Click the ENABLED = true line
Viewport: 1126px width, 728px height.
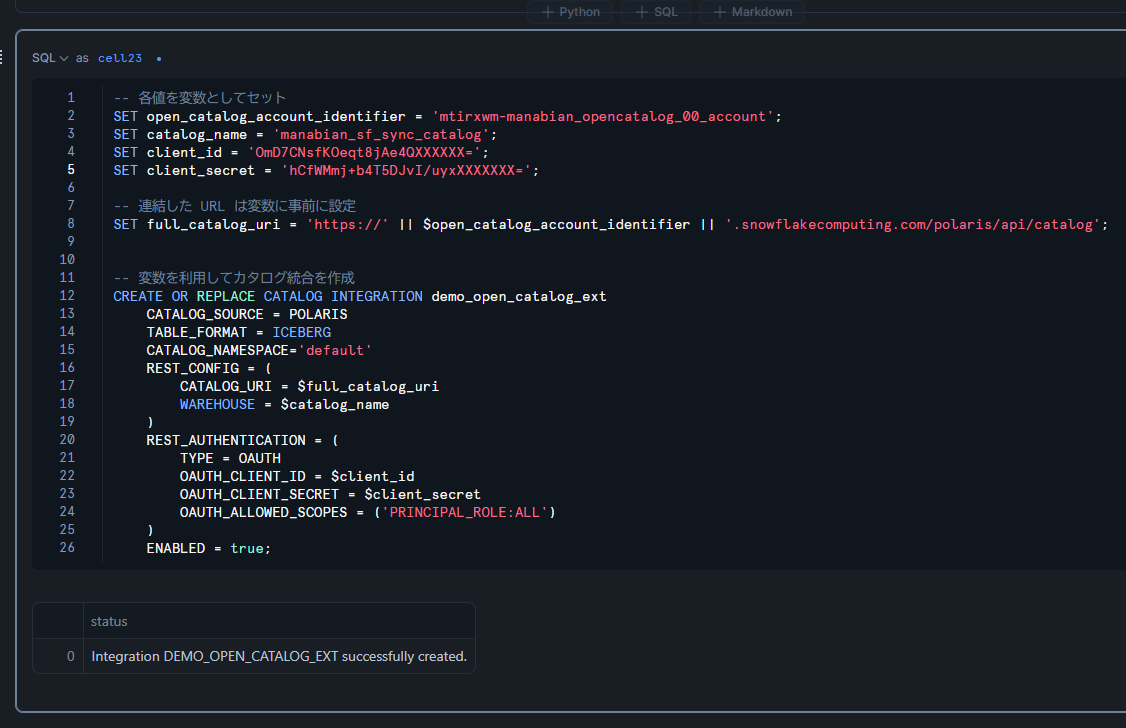point(208,548)
